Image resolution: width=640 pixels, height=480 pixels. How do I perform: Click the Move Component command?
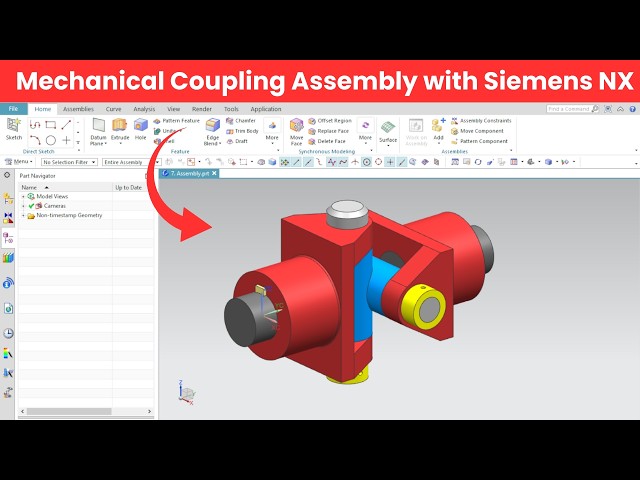click(477, 131)
